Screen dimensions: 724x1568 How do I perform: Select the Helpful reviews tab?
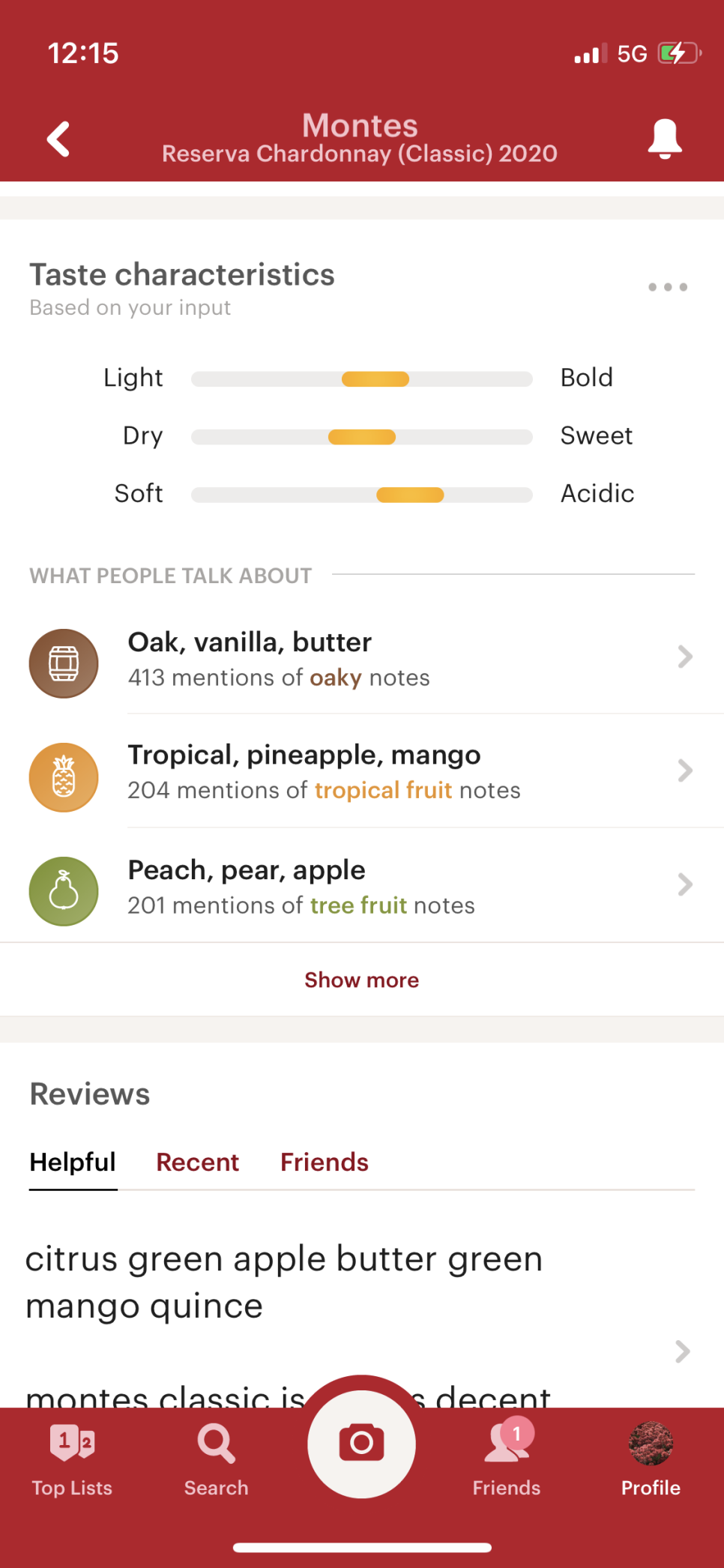(73, 1162)
